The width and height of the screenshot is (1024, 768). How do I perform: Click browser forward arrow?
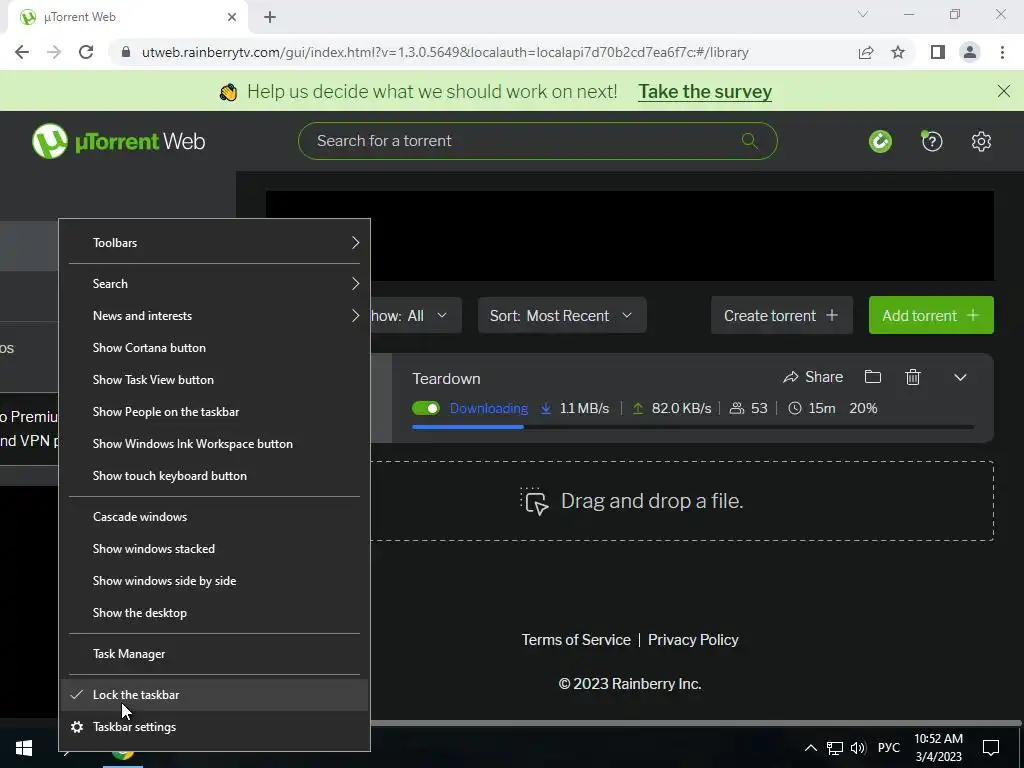click(x=54, y=52)
